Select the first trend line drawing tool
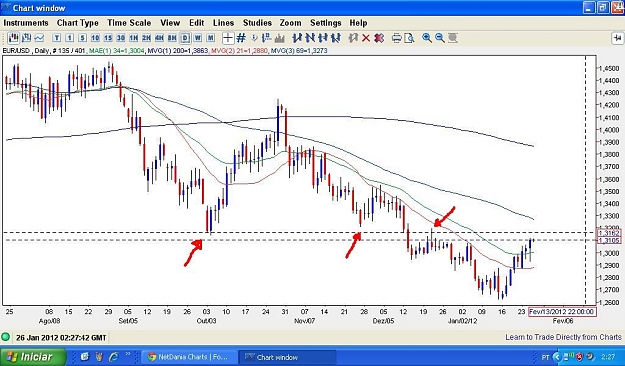 coord(297,38)
